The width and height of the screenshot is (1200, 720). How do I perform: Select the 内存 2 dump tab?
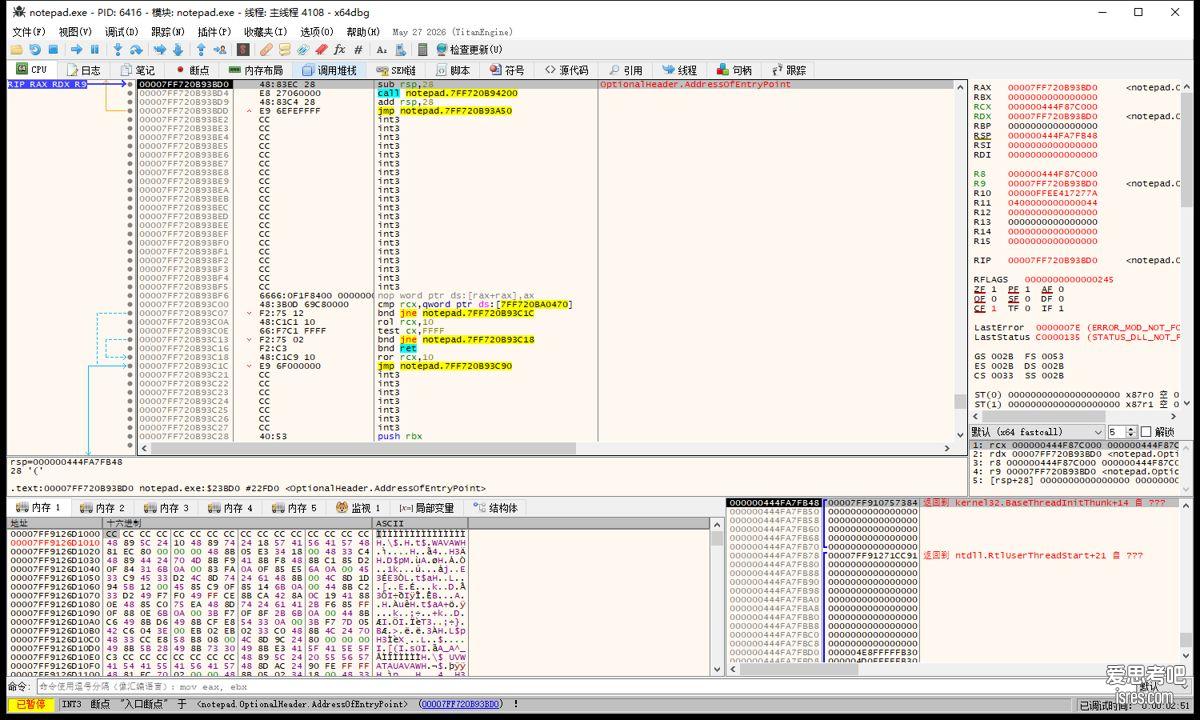(103, 508)
